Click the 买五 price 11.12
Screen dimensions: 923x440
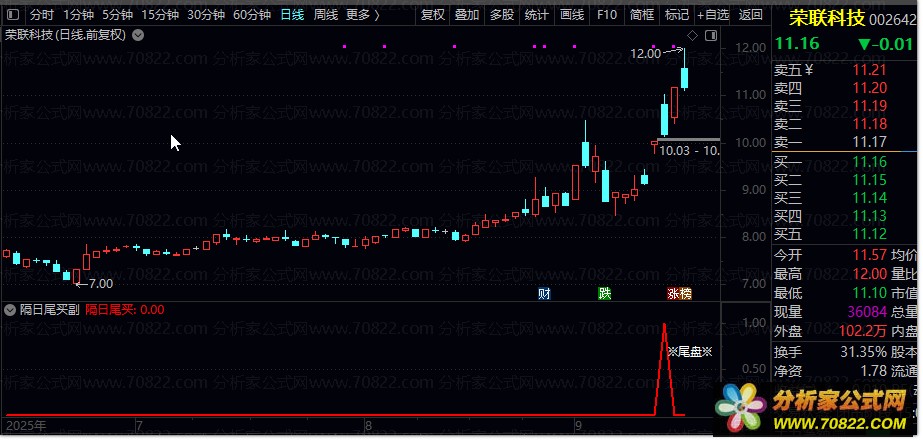pyautogui.click(x=869, y=234)
